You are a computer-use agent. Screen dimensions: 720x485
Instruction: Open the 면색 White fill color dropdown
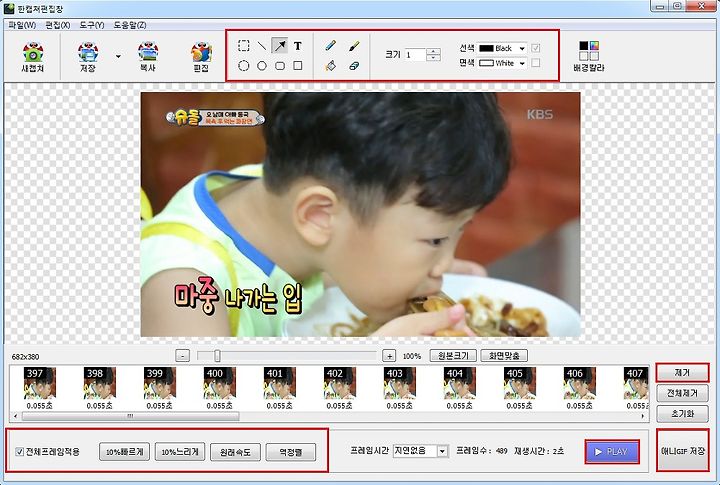(502, 63)
